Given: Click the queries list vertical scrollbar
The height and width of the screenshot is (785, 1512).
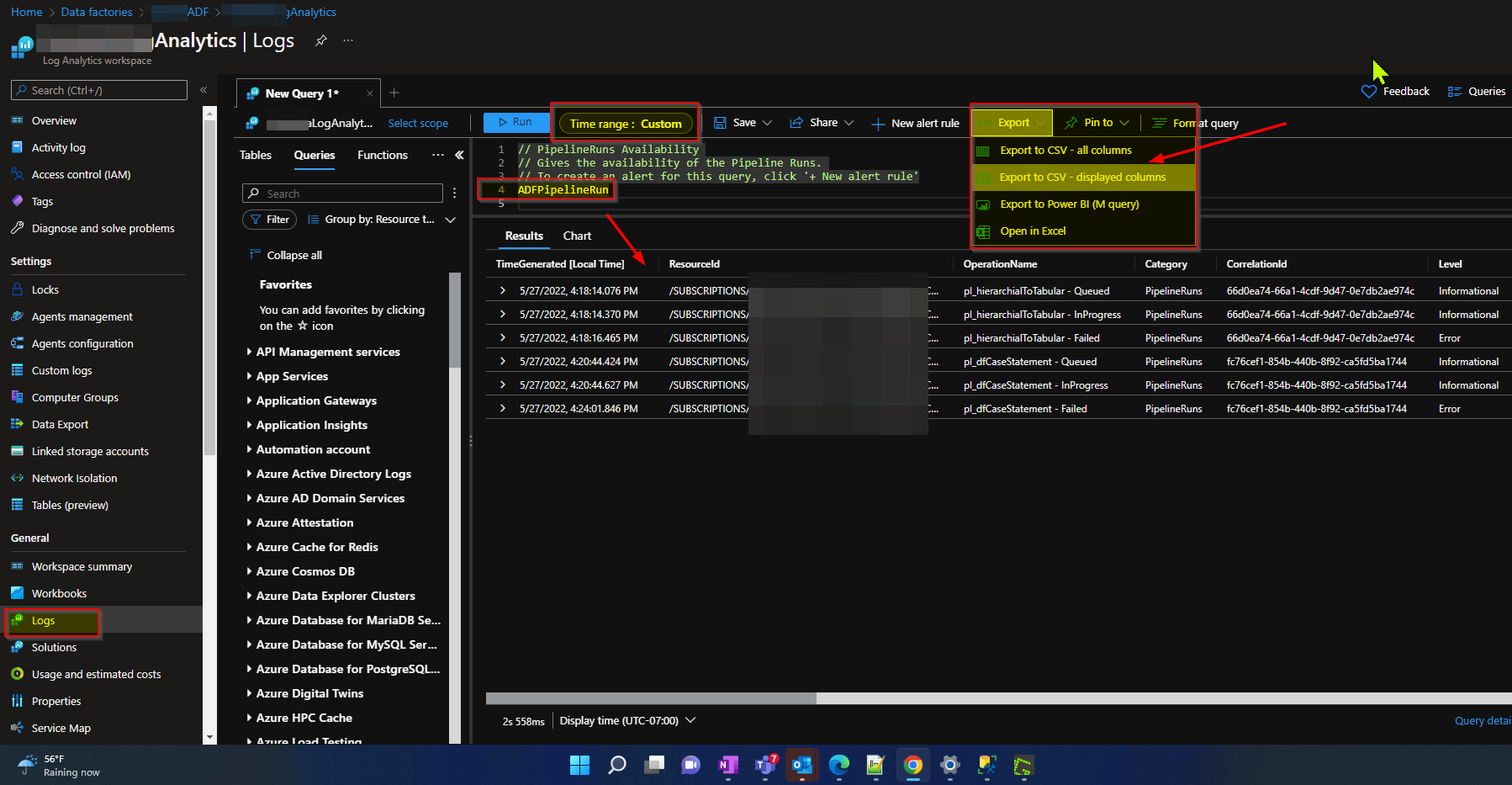Looking at the screenshot, I should pos(455,320).
